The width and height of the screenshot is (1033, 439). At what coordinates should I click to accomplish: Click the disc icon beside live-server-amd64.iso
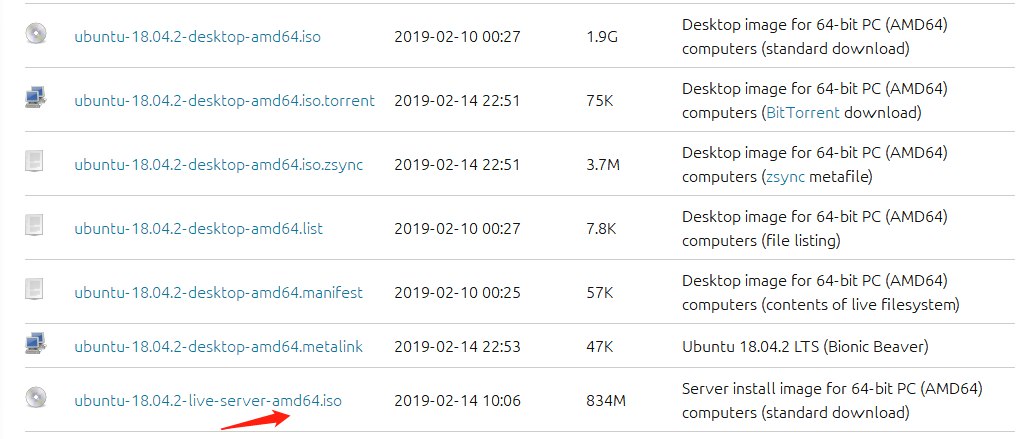point(36,397)
